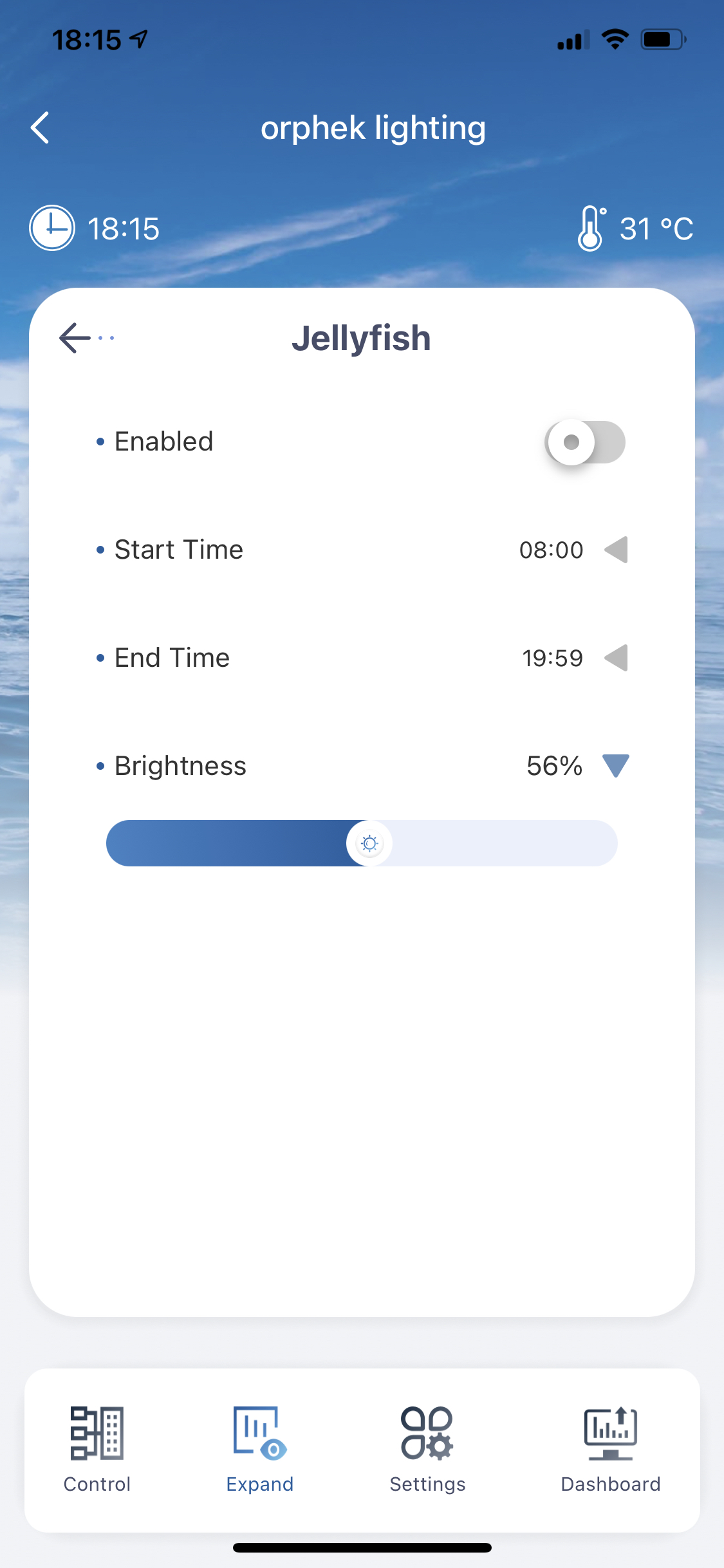
Task: Toggle the Enabled switch for Jellyfish
Action: tap(585, 442)
